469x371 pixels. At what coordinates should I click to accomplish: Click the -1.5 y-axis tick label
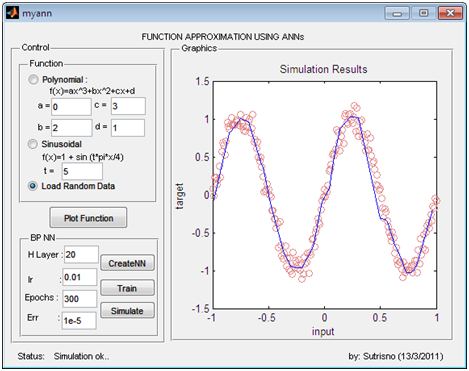[200, 309]
